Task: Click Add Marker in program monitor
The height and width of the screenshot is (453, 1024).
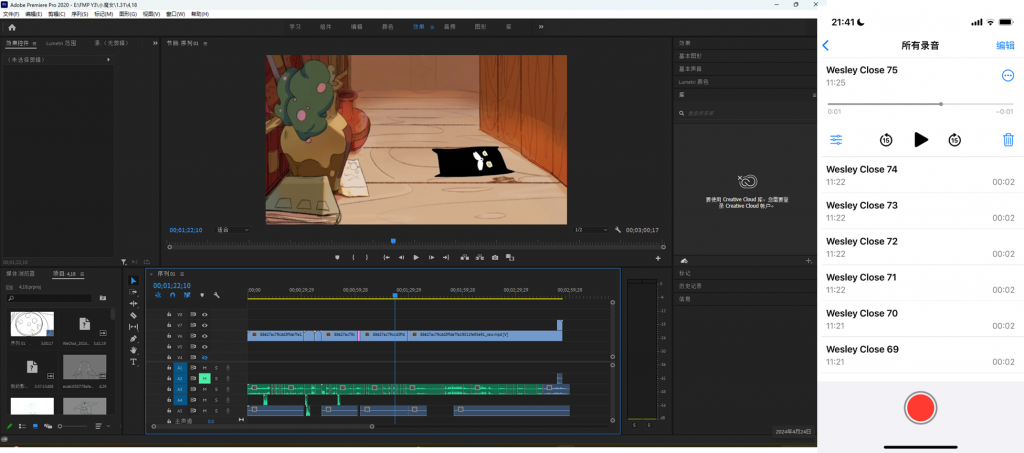Action: (x=338, y=257)
